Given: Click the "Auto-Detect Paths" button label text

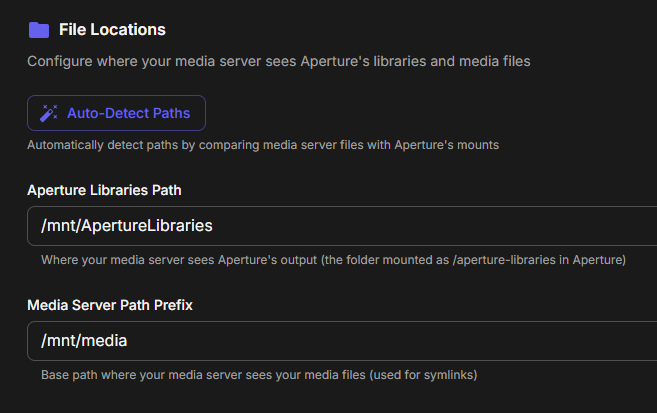Looking at the screenshot, I should [128, 113].
